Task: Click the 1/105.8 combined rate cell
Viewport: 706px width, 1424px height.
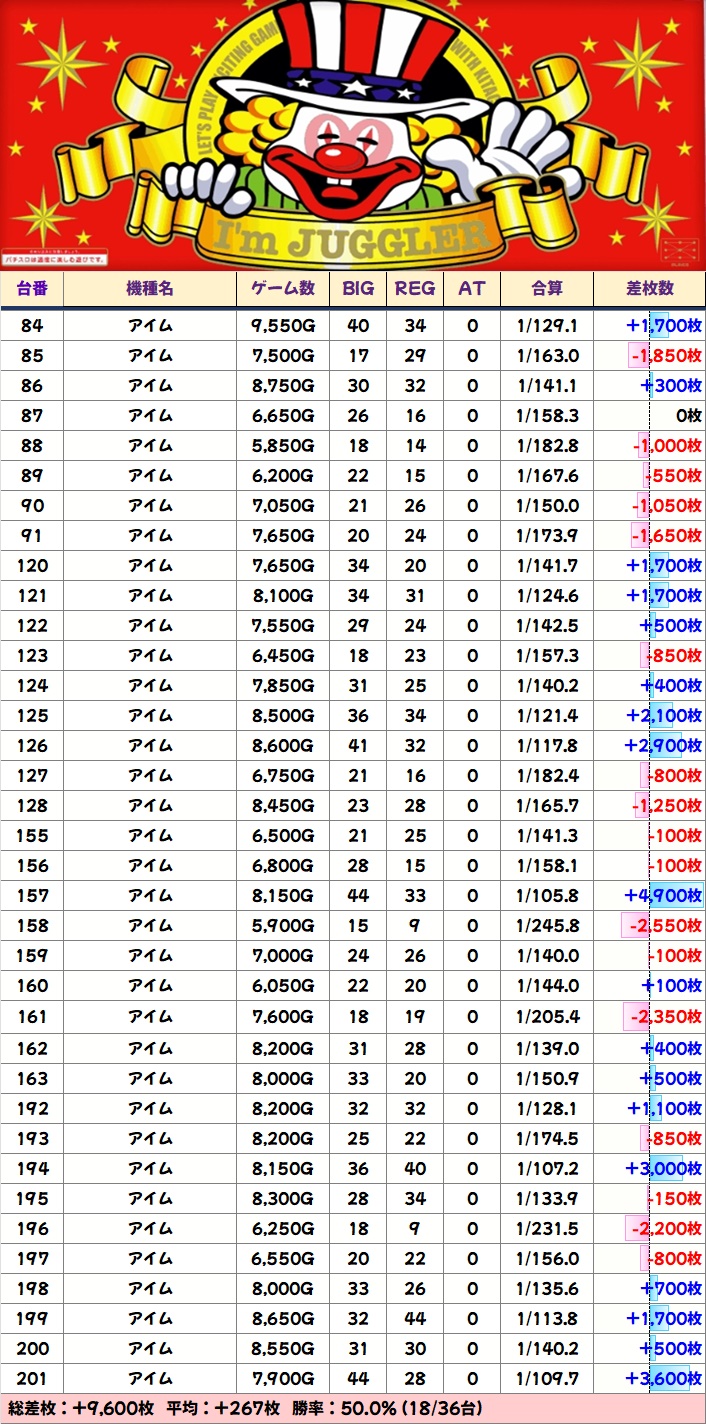Action: tap(547, 896)
